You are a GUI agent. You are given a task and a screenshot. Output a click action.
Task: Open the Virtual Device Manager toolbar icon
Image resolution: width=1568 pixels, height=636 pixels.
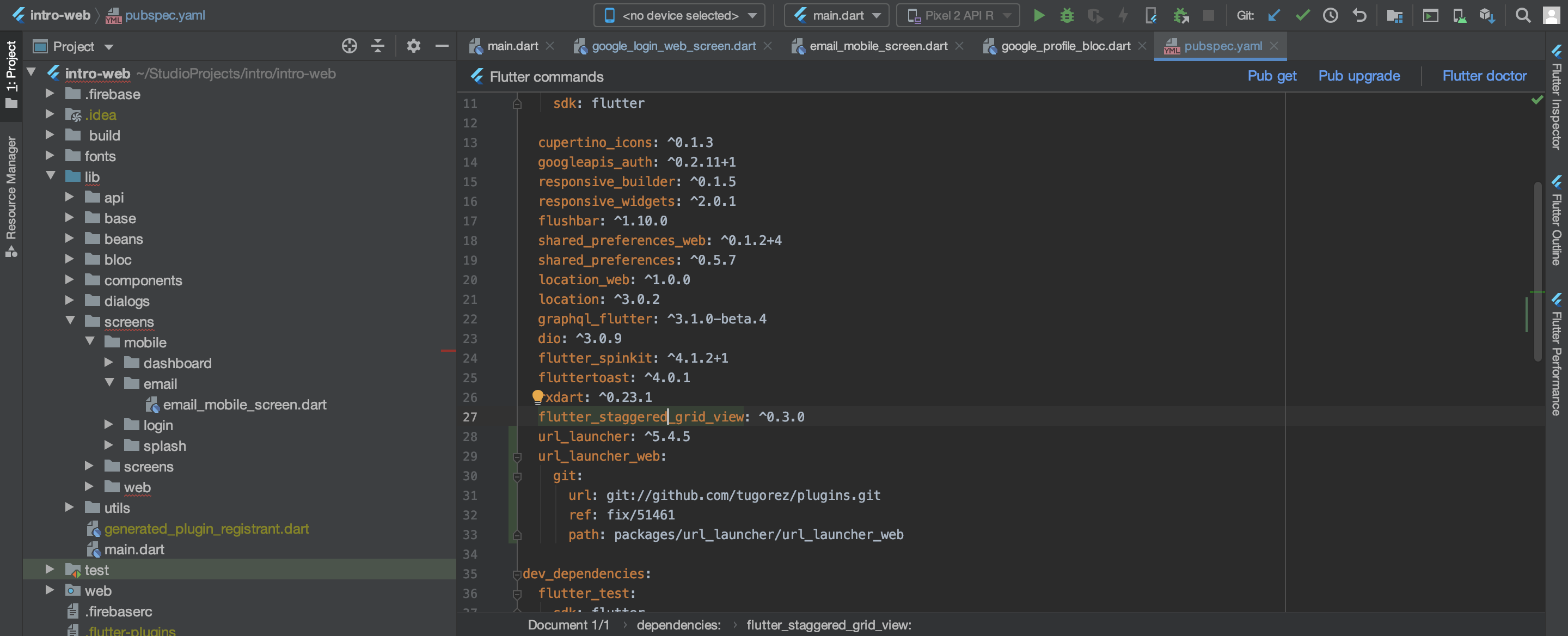1460,16
